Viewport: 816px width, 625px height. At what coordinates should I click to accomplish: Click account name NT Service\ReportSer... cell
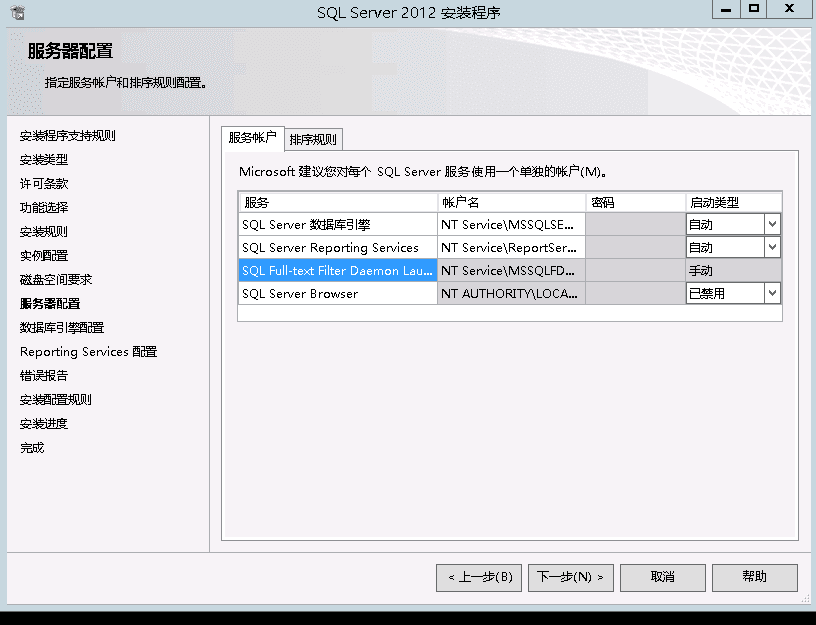click(x=511, y=247)
